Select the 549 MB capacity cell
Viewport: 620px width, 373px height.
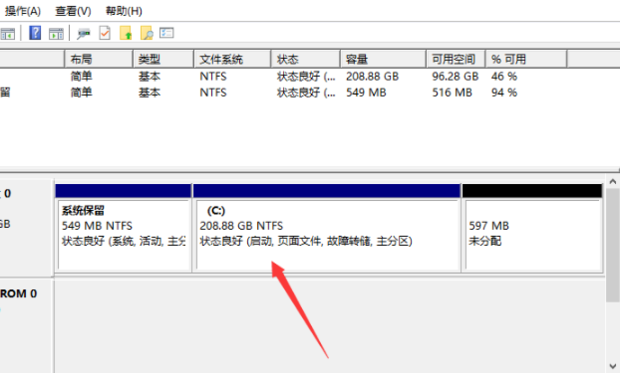(x=366, y=93)
